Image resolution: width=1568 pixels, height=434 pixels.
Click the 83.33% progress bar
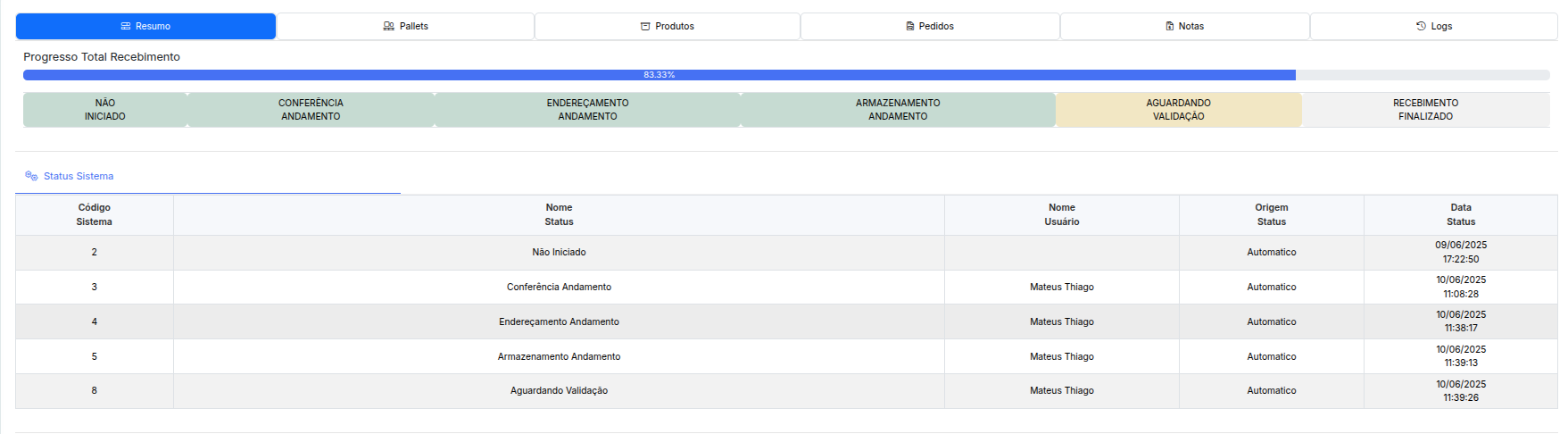[660, 75]
